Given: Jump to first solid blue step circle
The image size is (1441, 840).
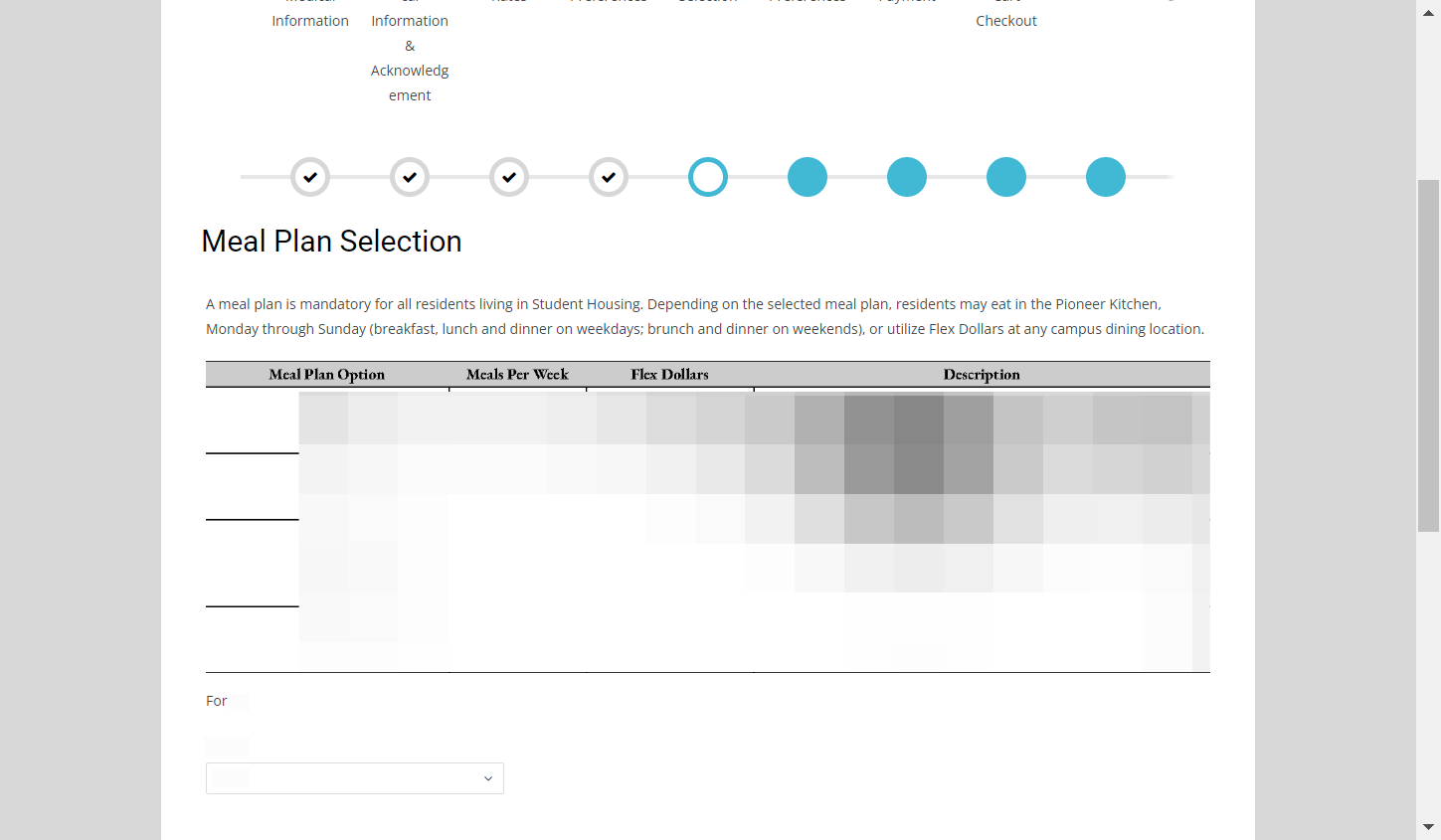Looking at the screenshot, I should coord(808,177).
